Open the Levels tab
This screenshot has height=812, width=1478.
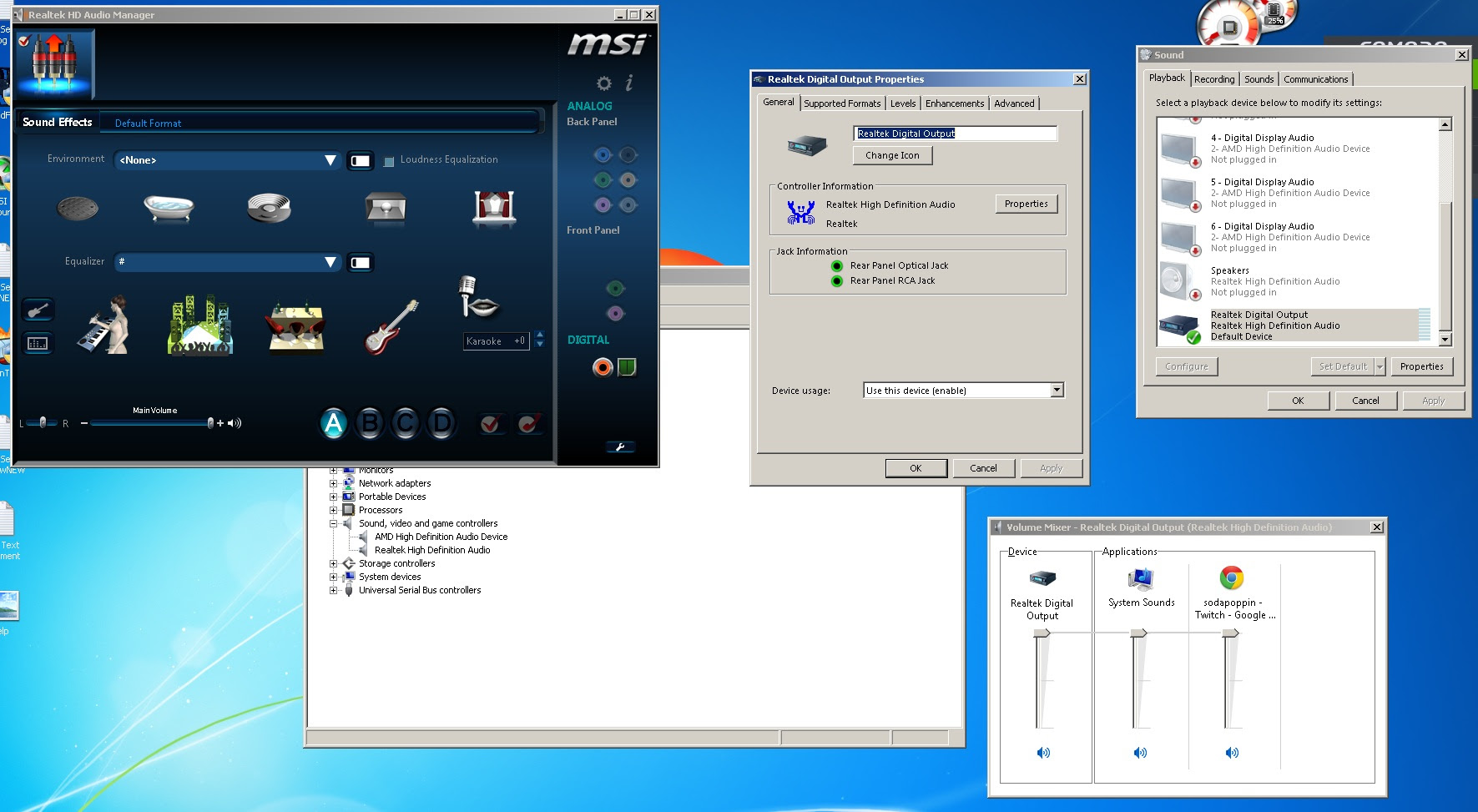903,103
